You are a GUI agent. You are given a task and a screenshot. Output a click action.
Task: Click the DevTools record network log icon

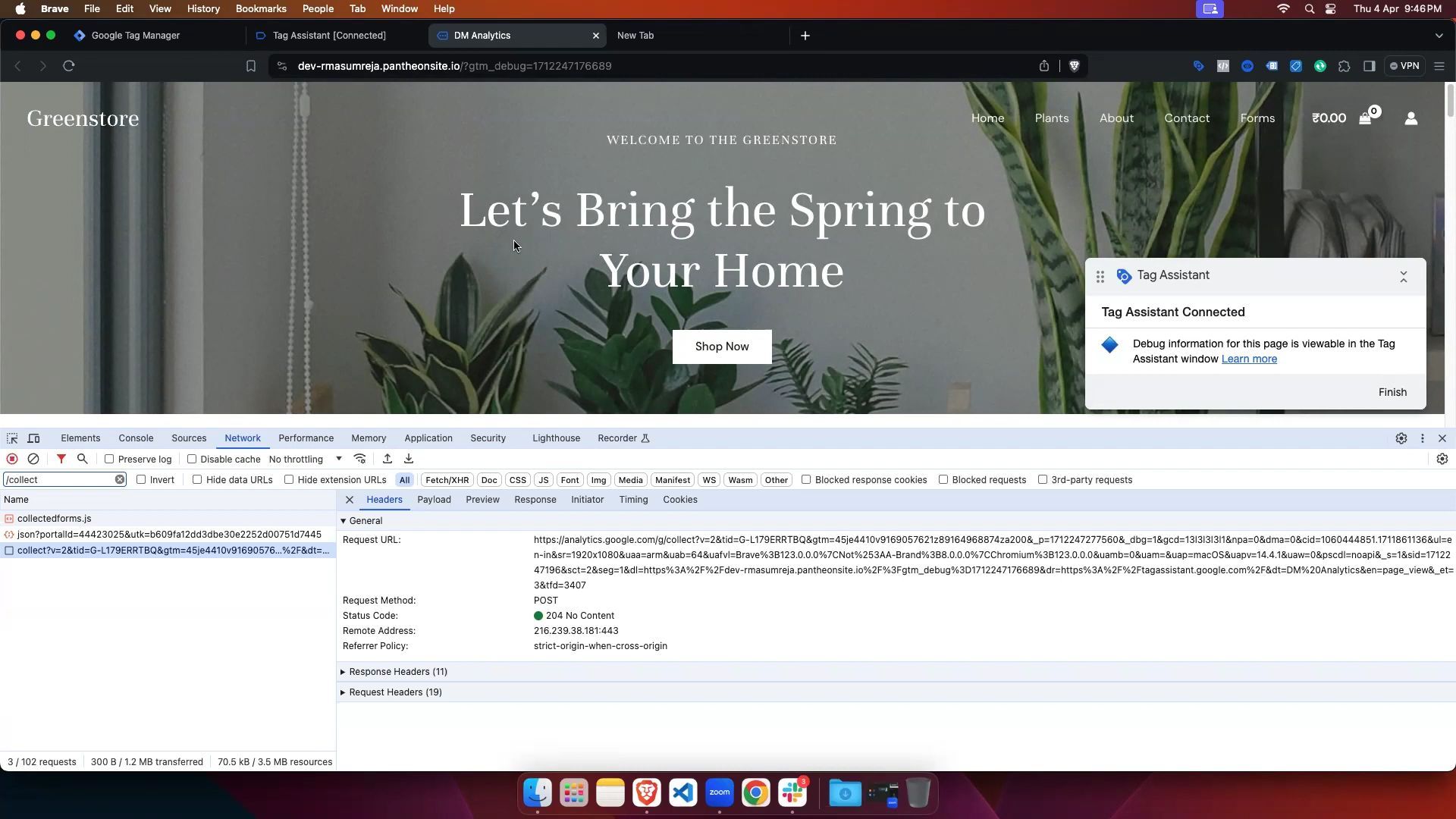click(12, 459)
